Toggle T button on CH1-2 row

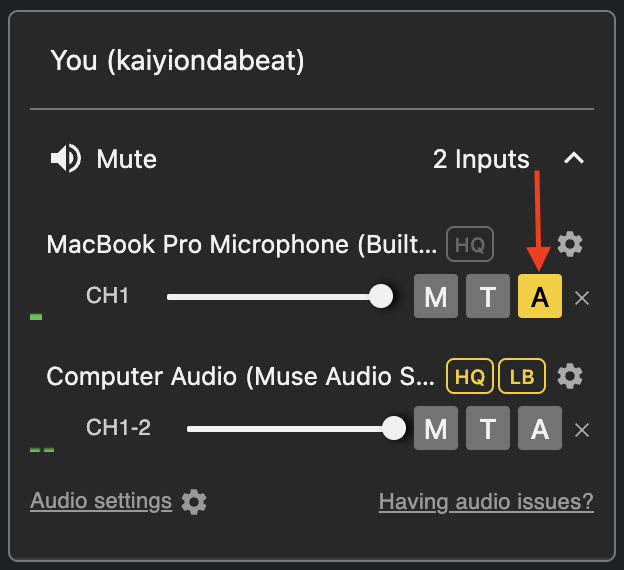coord(488,428)
